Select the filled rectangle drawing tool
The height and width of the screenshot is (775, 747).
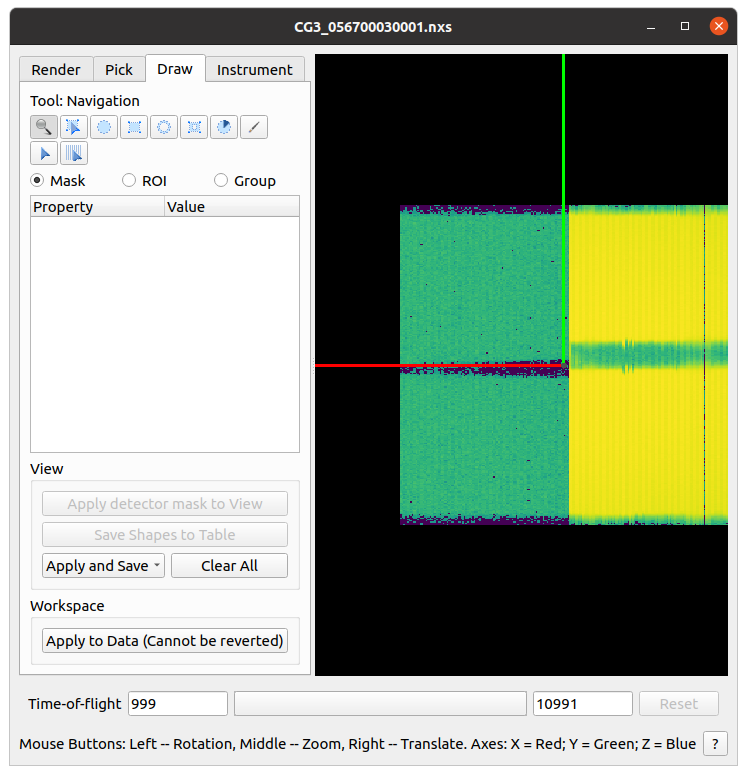[134, 127]
